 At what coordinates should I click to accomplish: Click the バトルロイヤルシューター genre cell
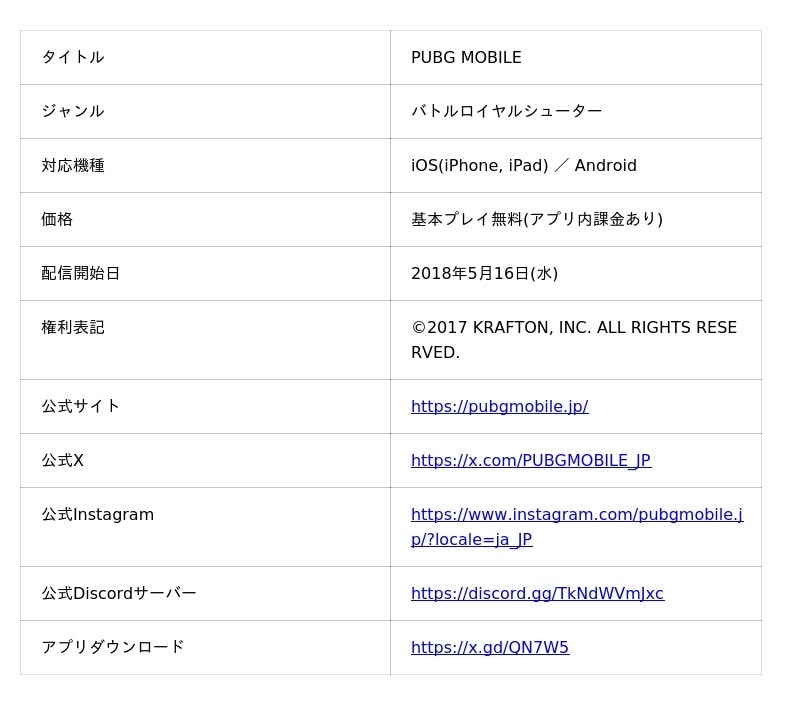coord(506,111)
